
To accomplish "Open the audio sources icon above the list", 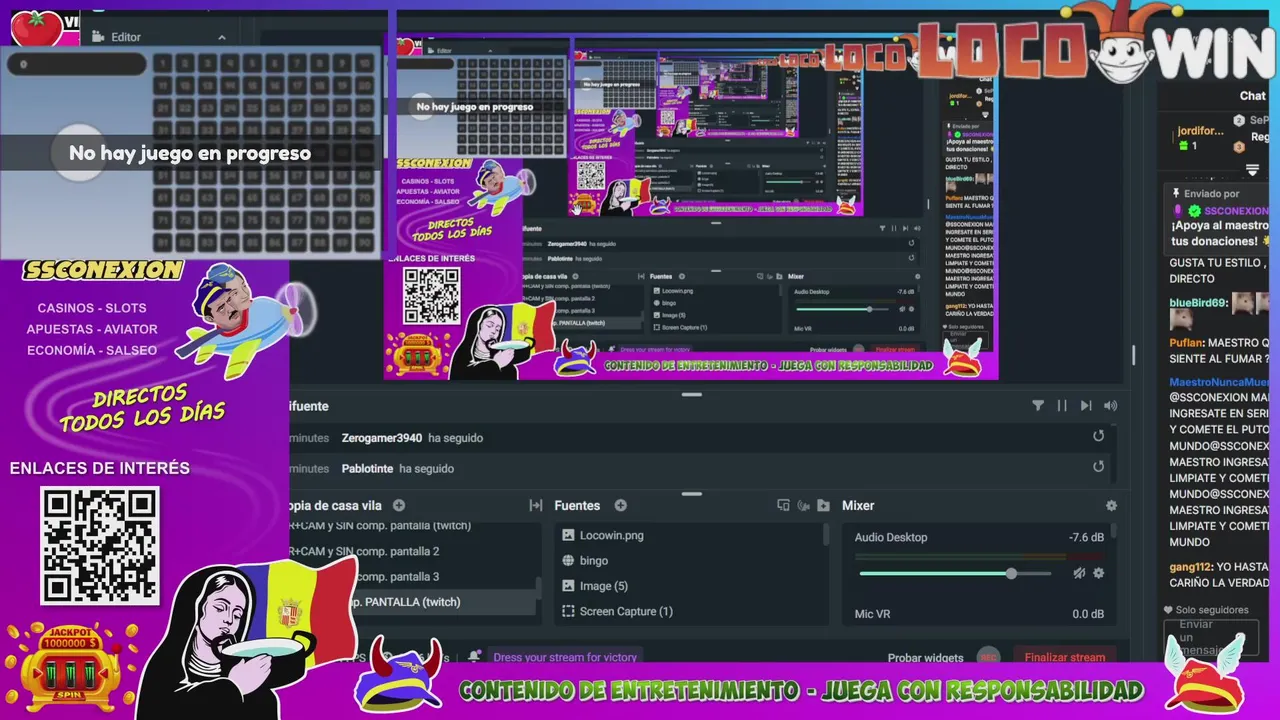I will [803, 505].
